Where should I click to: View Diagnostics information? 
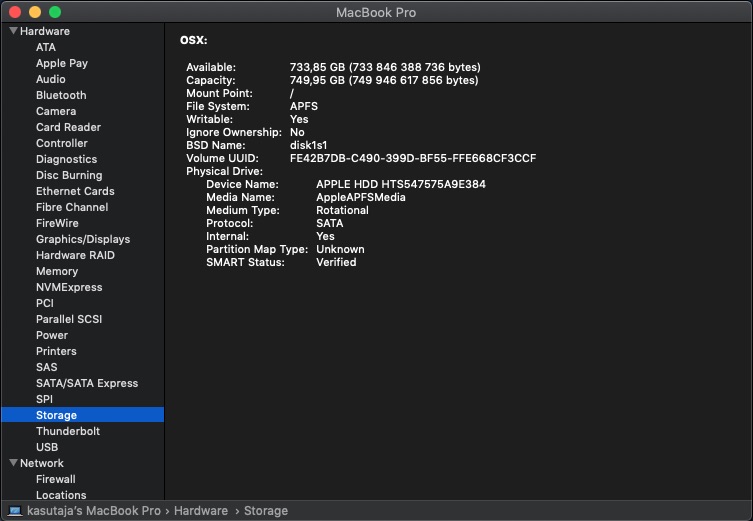66,159
